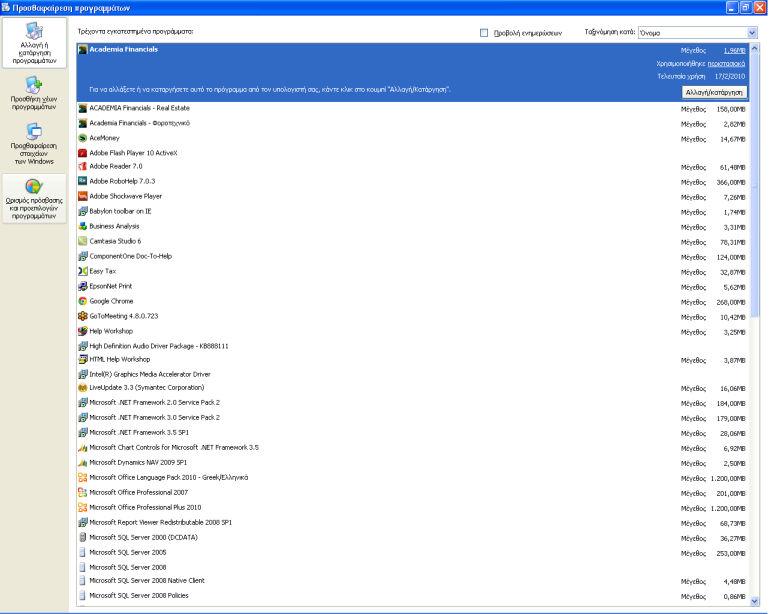The width and height of the screenshot is (780, 614).
Task: Select the EpsonNet Print icon
Action: (x=83, y=286)
